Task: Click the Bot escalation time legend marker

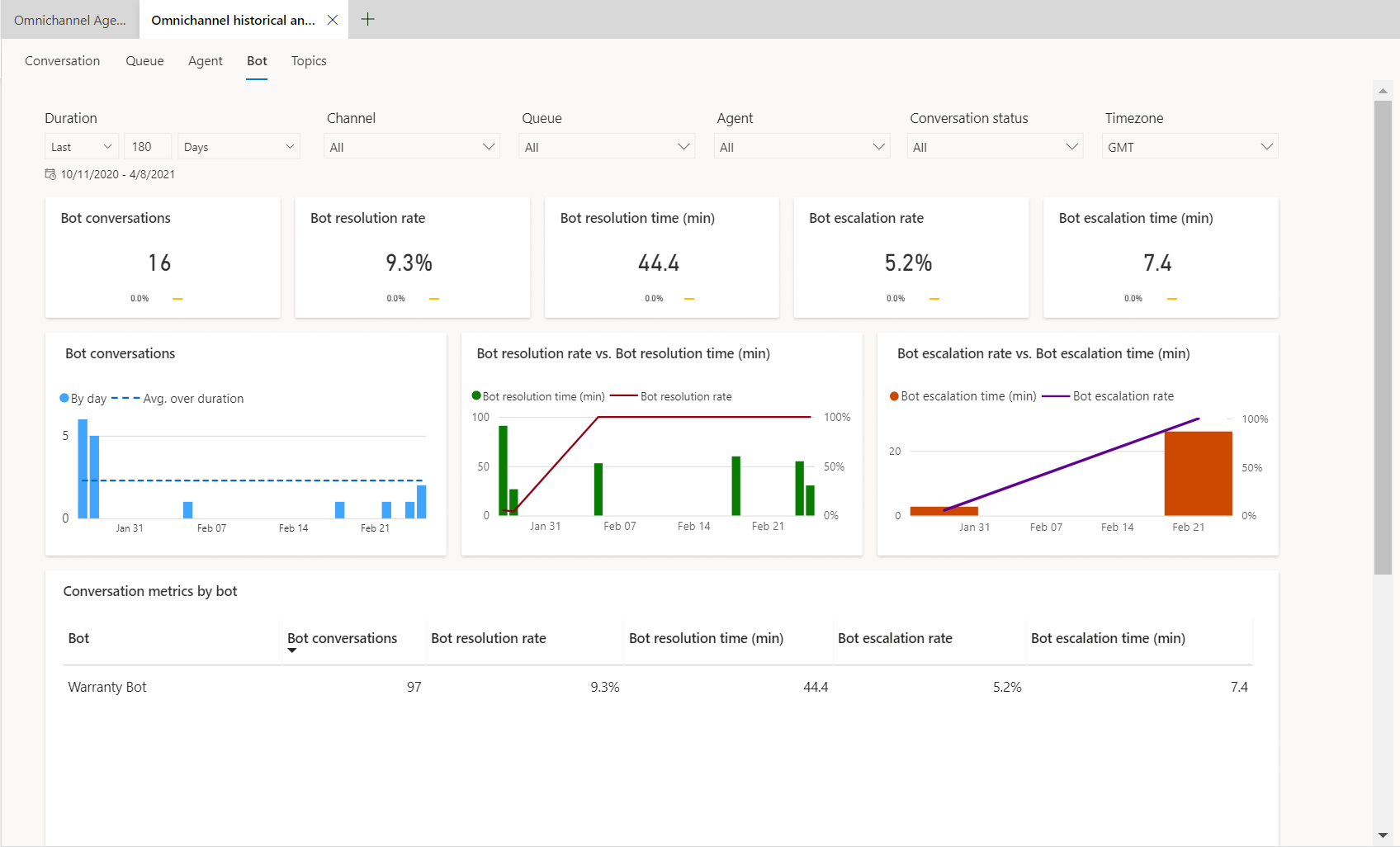Action: click(894, 396)
